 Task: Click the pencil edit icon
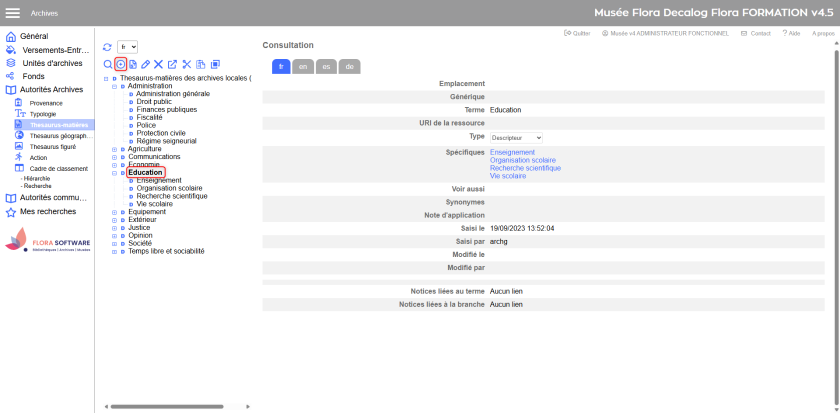(146, 64)
